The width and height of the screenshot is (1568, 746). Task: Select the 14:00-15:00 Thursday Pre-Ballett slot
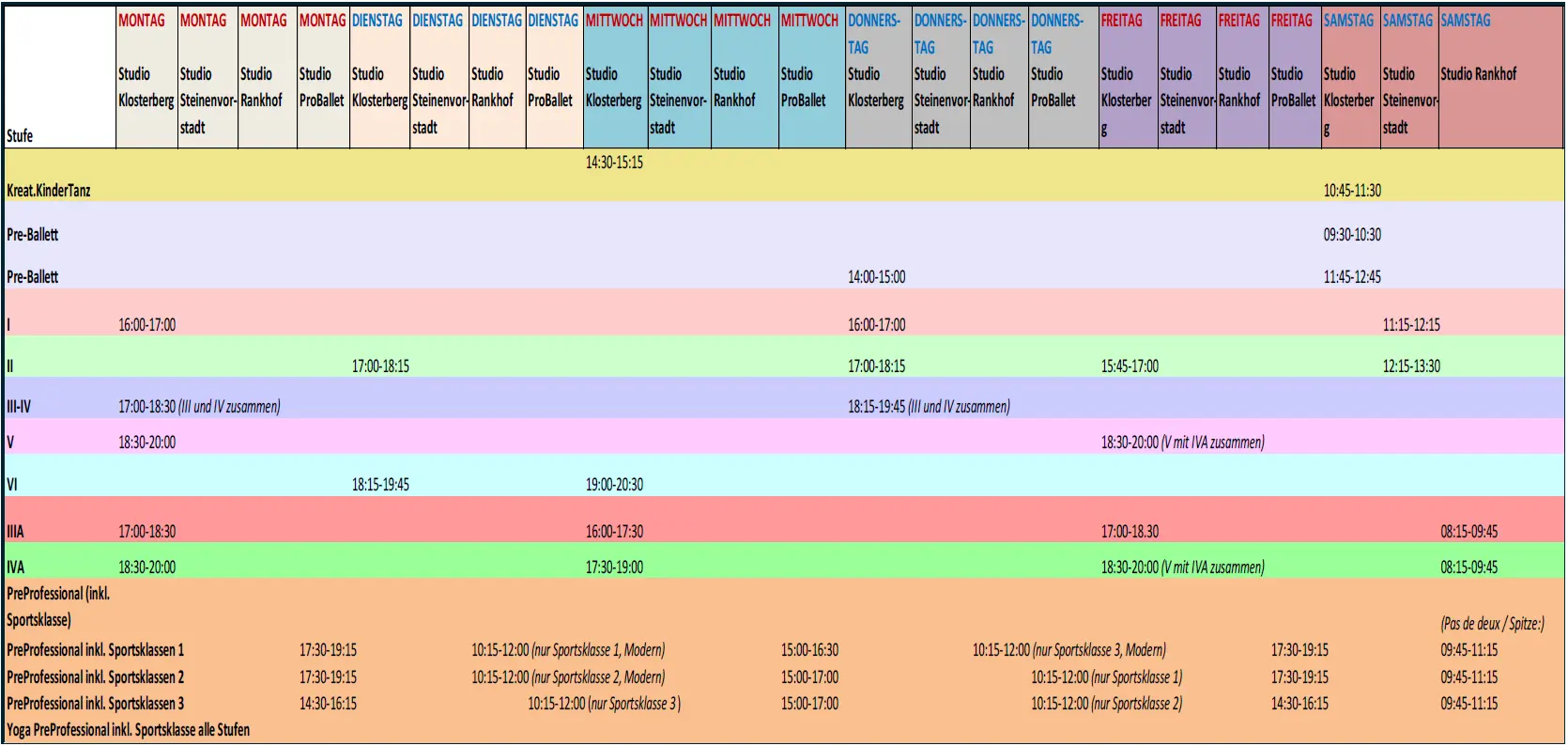point(876,277)
